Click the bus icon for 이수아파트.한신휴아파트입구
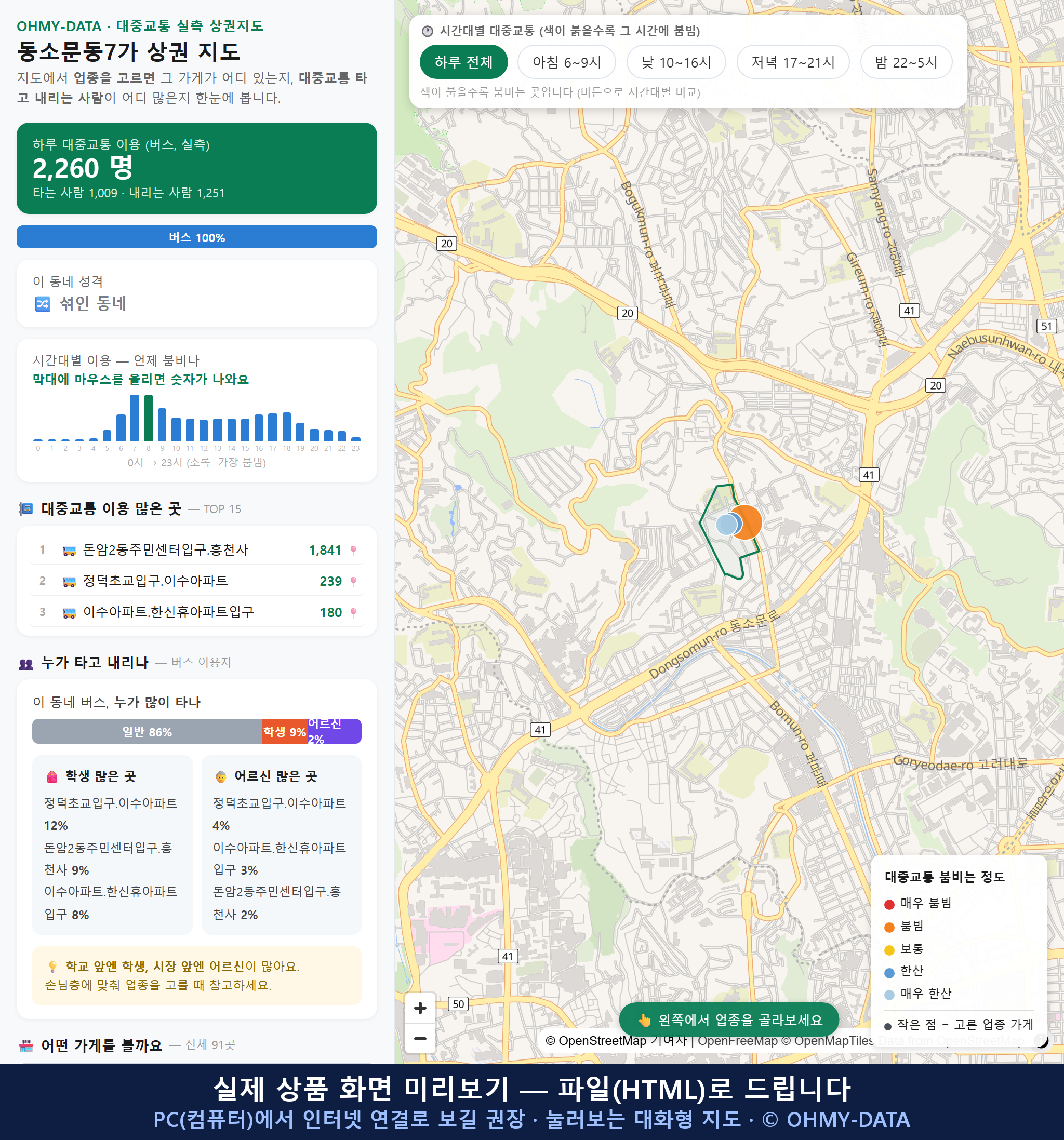 [x=69, y=612]
